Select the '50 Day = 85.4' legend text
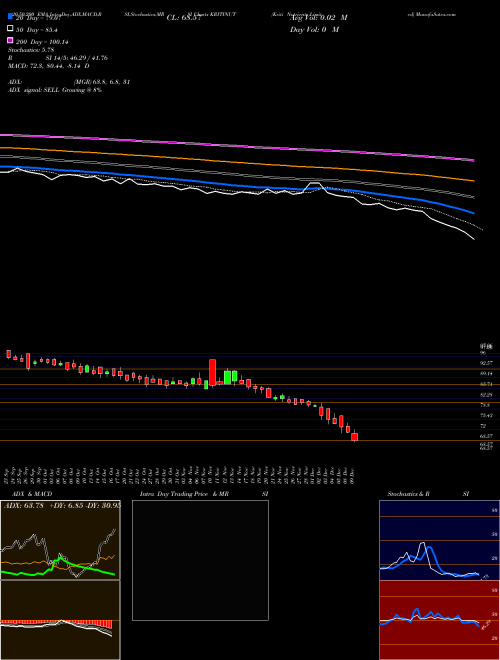Image resolution: width=500 pixels, height=660 pixels. pyautogui.click(x=37, y=30)
